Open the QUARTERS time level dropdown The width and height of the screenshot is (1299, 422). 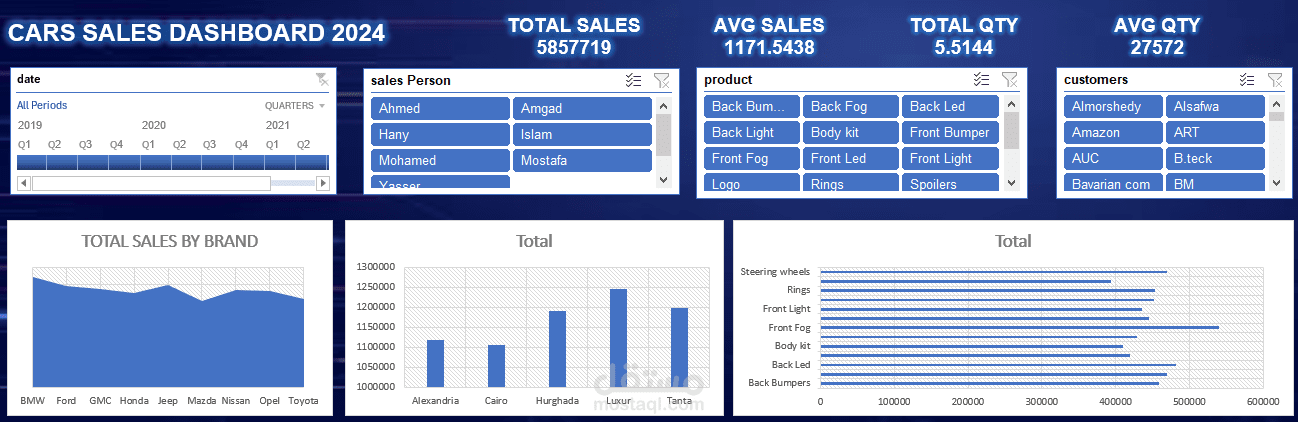(x=295, y=105)
